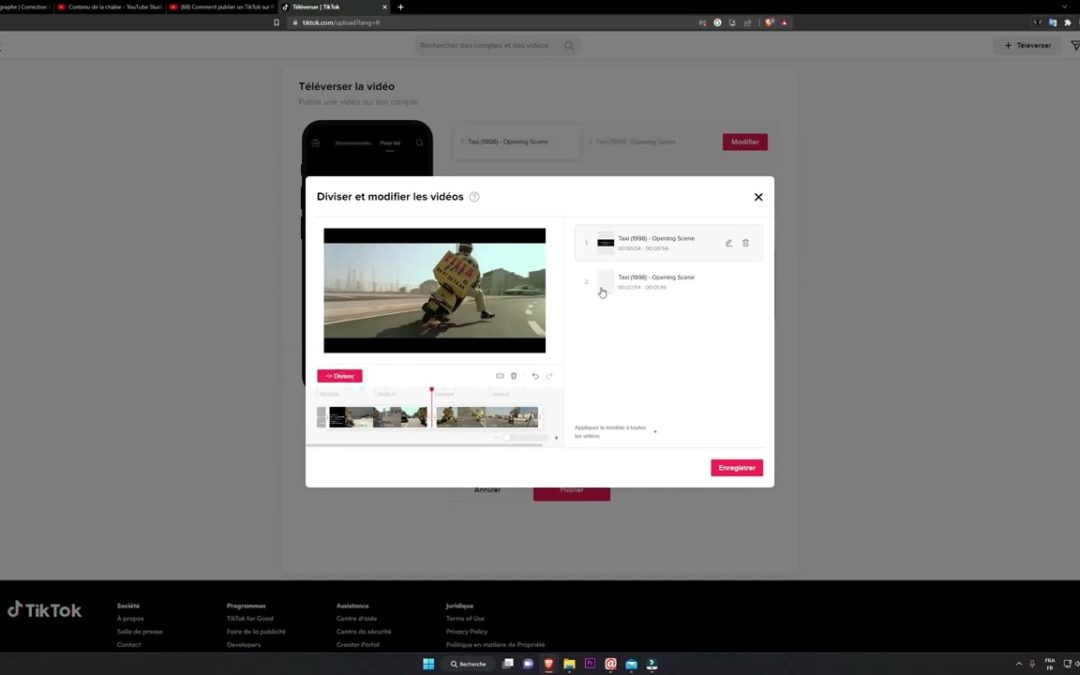Image resolution: width=1080 pixels, height=675 pixels.
Task: Close the Diviser et modifier dialog
Action: [x=758, y=197]
